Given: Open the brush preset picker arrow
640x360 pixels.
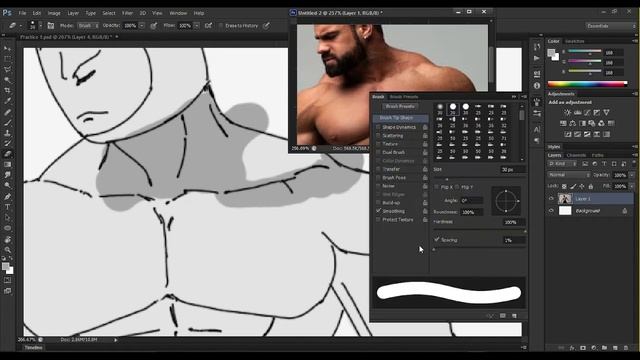Looking at the screenshot, I should tap(40, 26).
